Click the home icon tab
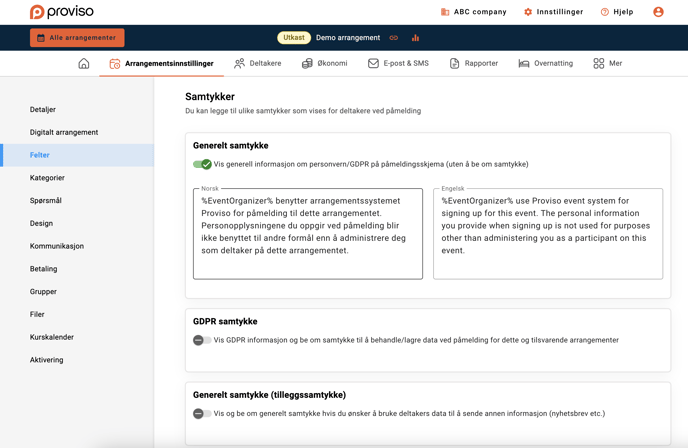The width and height of the screenshot is (688, 448). click(84, 63)
